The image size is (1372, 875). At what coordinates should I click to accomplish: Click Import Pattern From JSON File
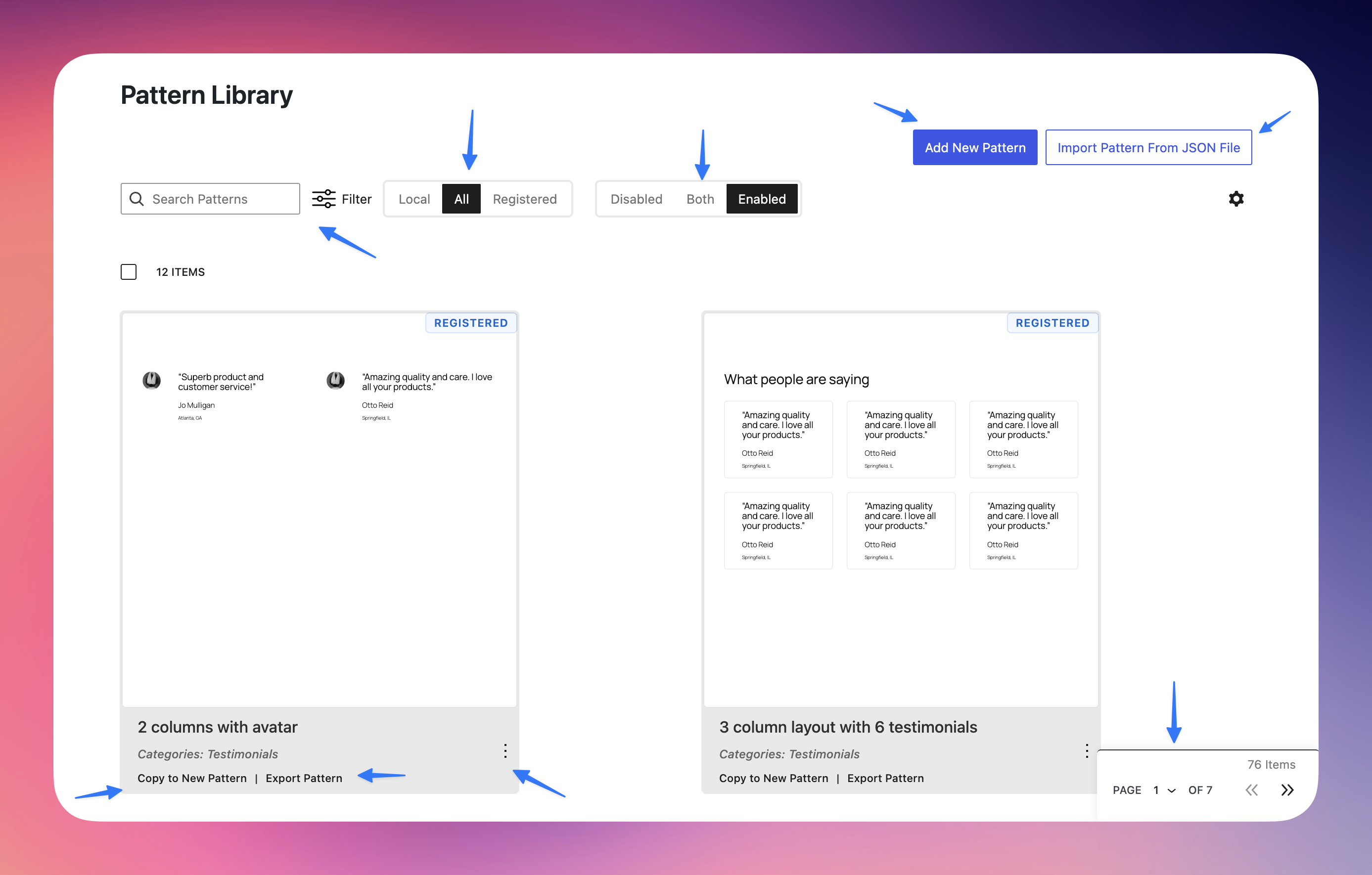click(x=1148, y=147)
